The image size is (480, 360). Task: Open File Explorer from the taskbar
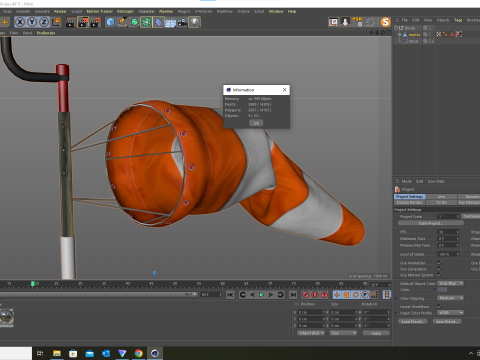point(57,353)
